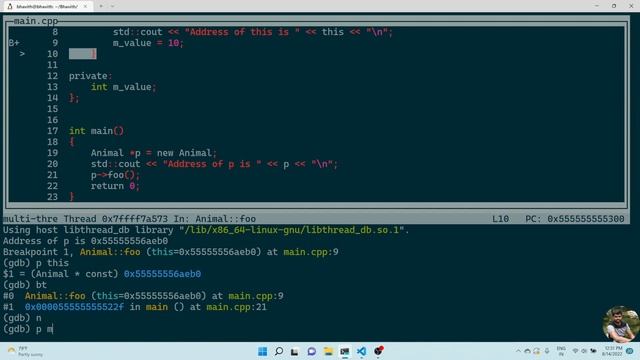The image size is (640, 360).
Task: Click the '(gdb) n' command line
Action: tap(22, 318)
